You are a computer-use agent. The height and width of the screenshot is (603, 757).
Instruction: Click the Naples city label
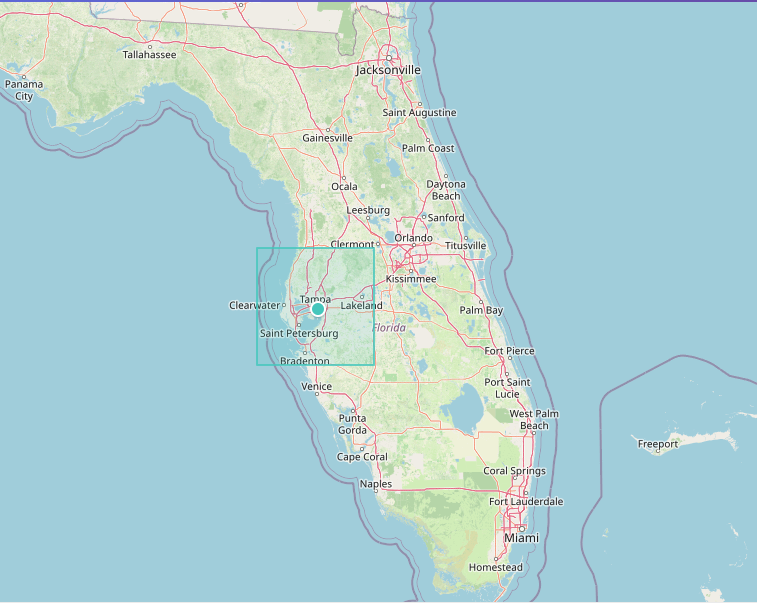pos(376,484)
